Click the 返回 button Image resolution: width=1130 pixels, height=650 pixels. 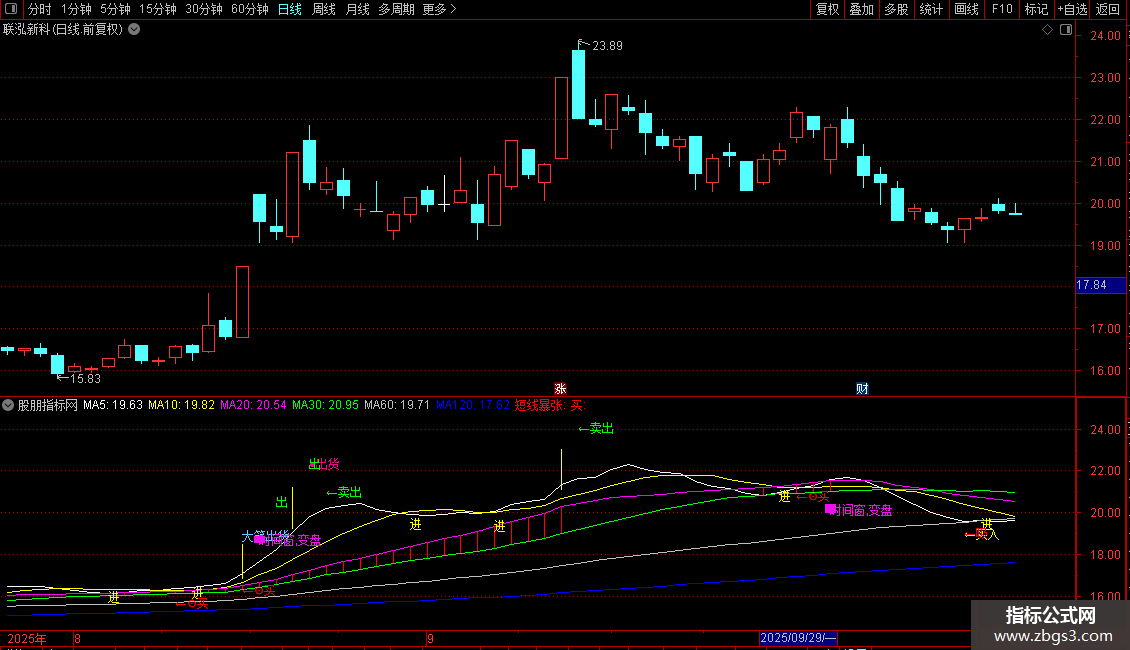1108,9
